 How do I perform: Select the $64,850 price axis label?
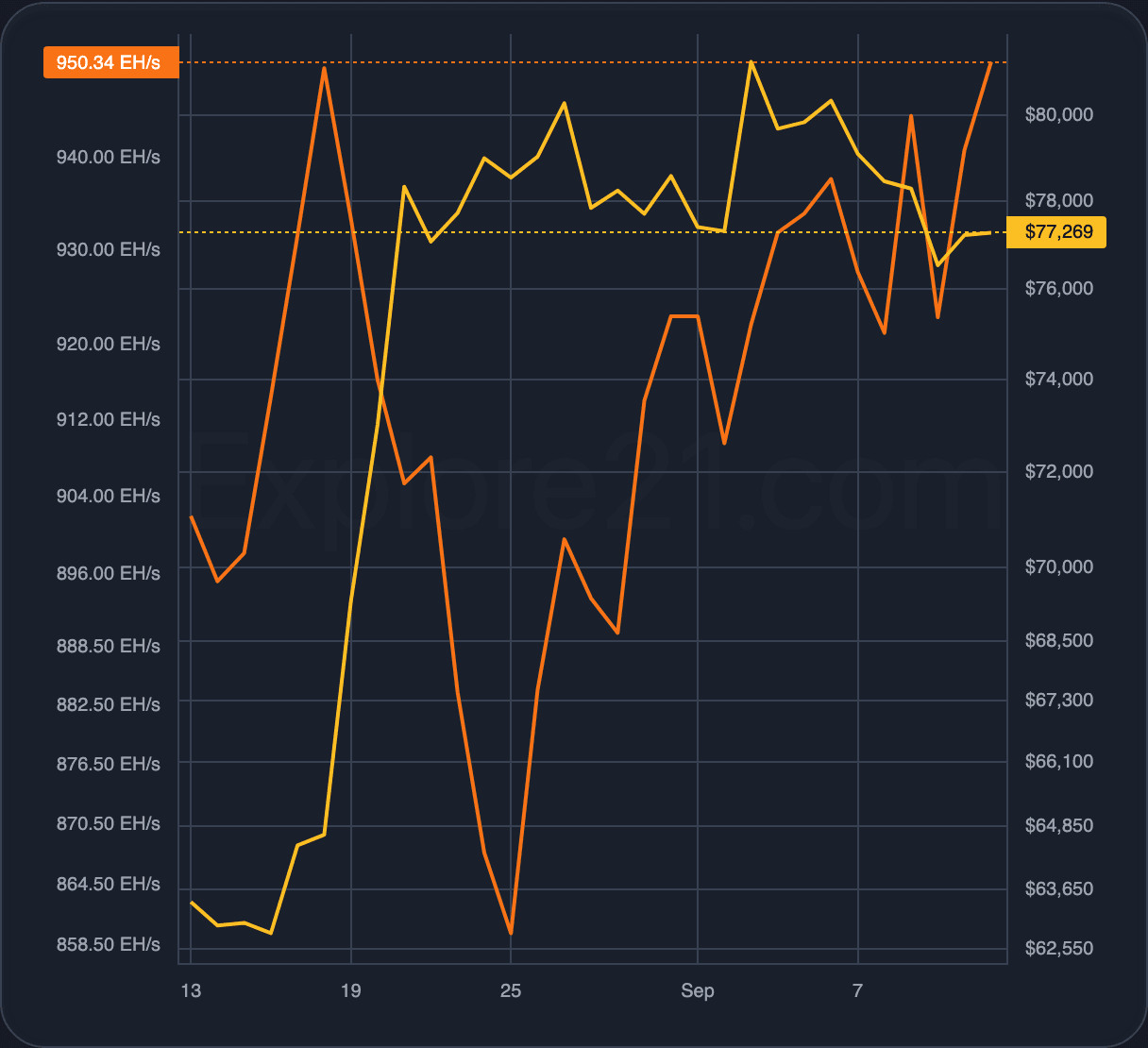coord(1059,826)
